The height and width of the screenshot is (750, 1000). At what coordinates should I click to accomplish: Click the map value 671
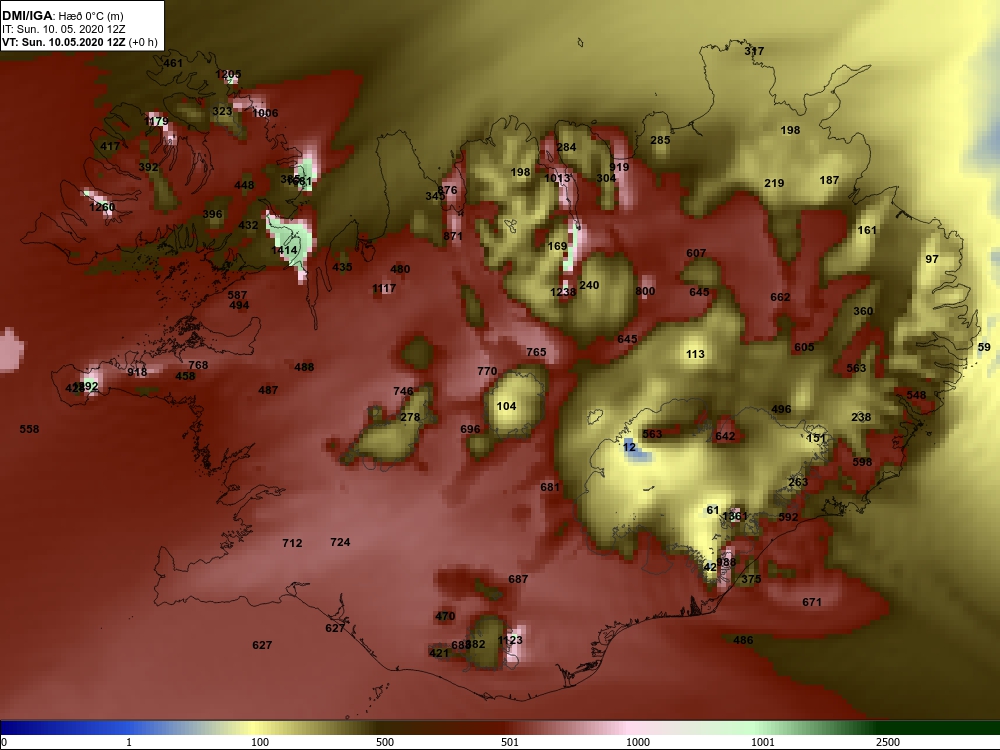[x=812, y=602]
